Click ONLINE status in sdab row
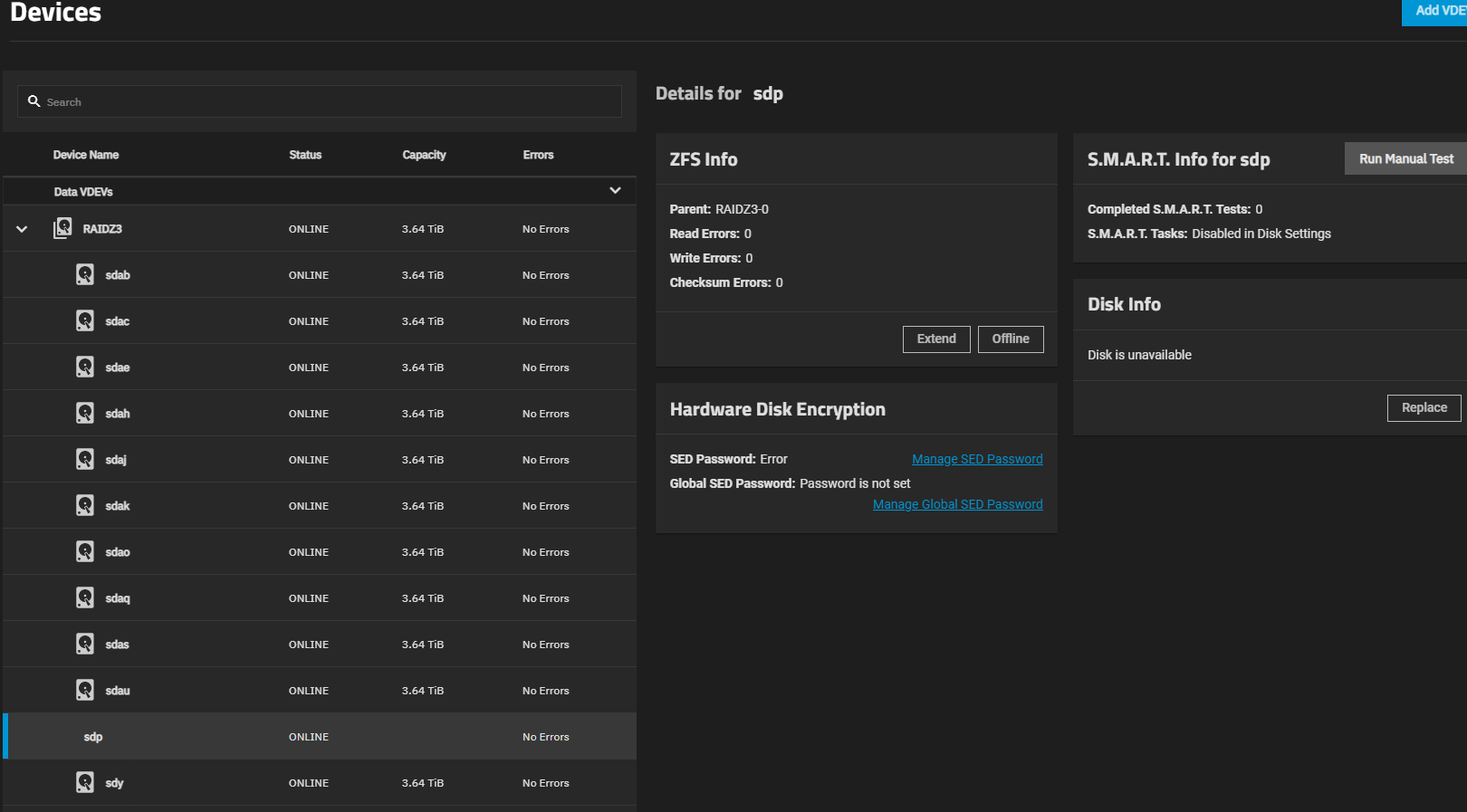 309,275
